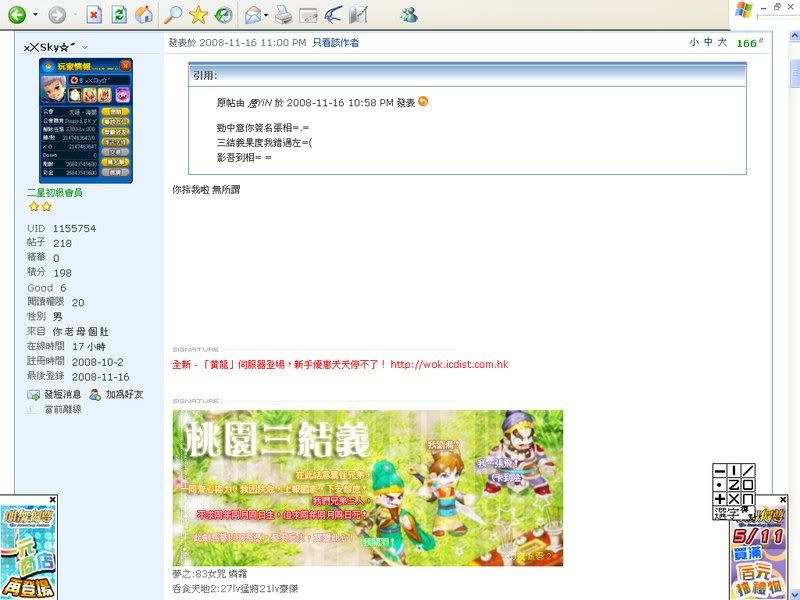This screenshot has height=600, width=800.
Task: Select the horizontal stroke key on stroke pad
Action: 719,470
